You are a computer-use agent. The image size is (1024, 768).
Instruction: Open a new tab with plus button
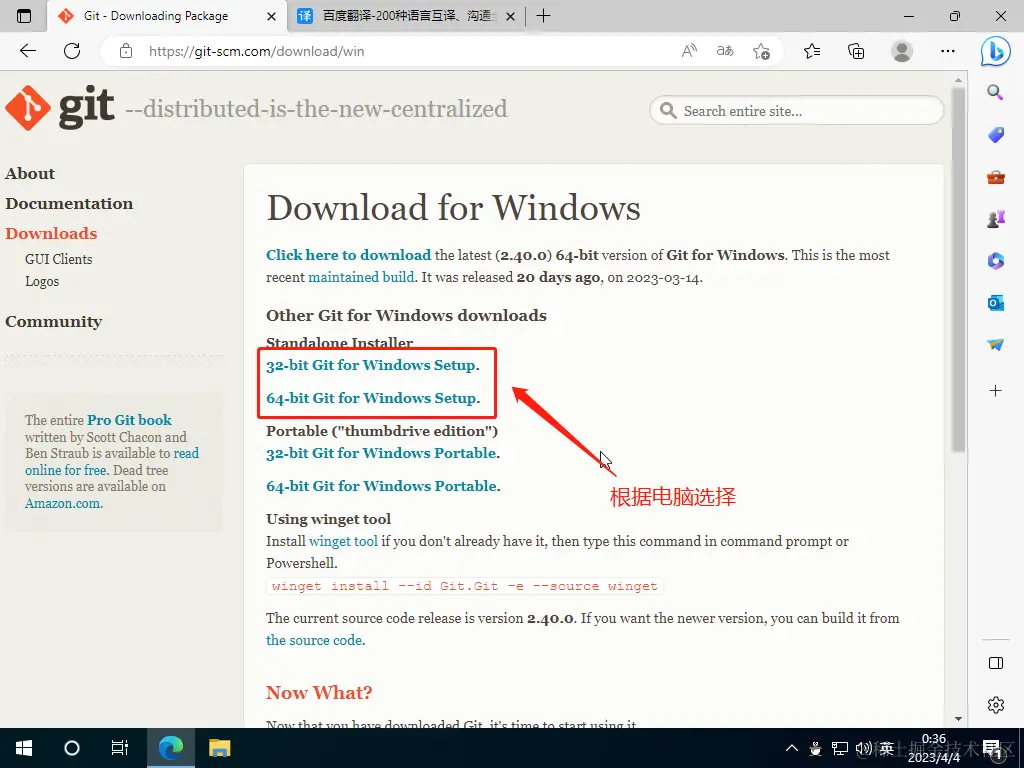pos(543,16)
